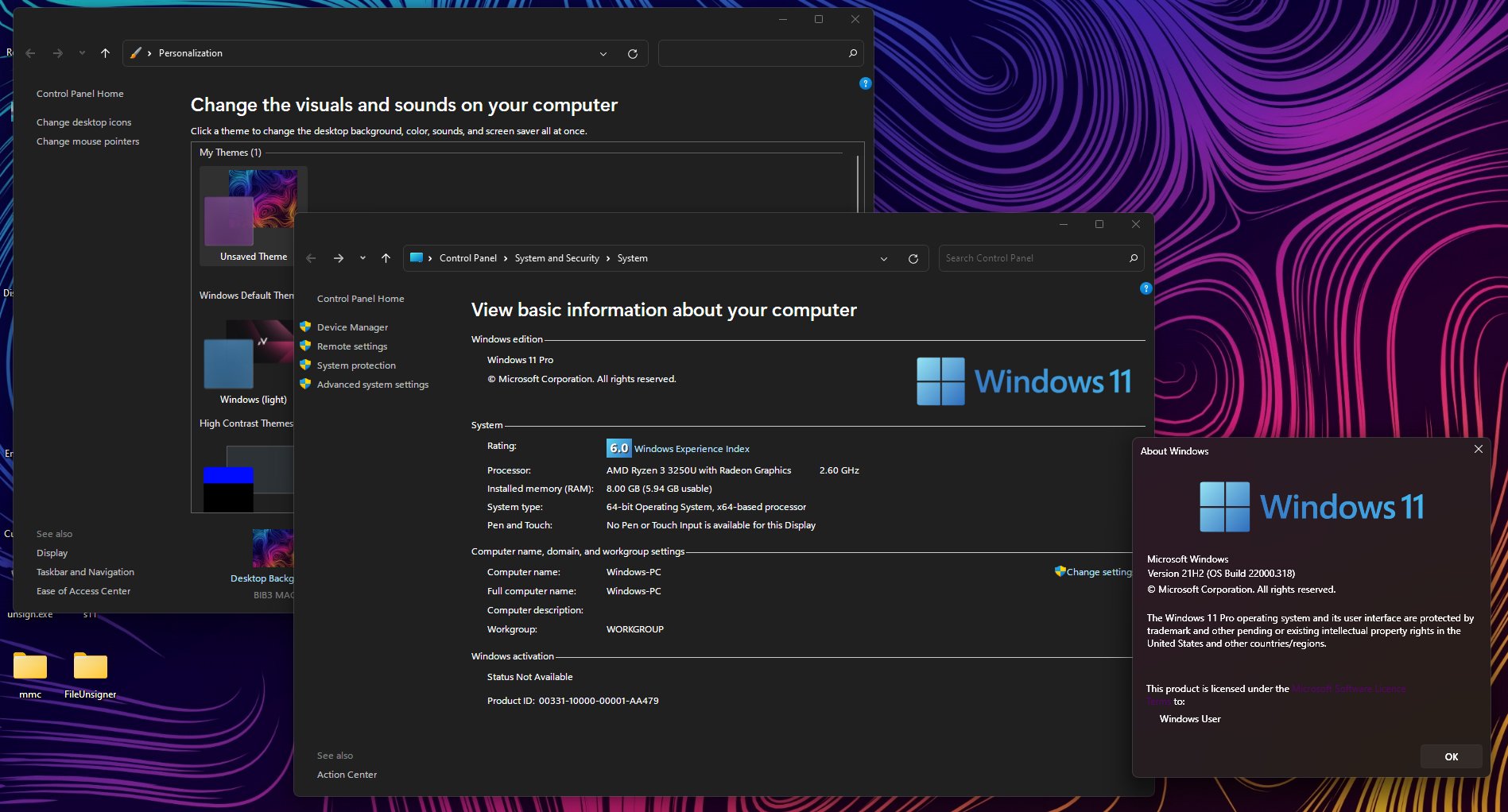Image resolution: width=1508 pixels, height=812 pixels.
Task: Maximize the System window
Action: [x=1099, y=225]
